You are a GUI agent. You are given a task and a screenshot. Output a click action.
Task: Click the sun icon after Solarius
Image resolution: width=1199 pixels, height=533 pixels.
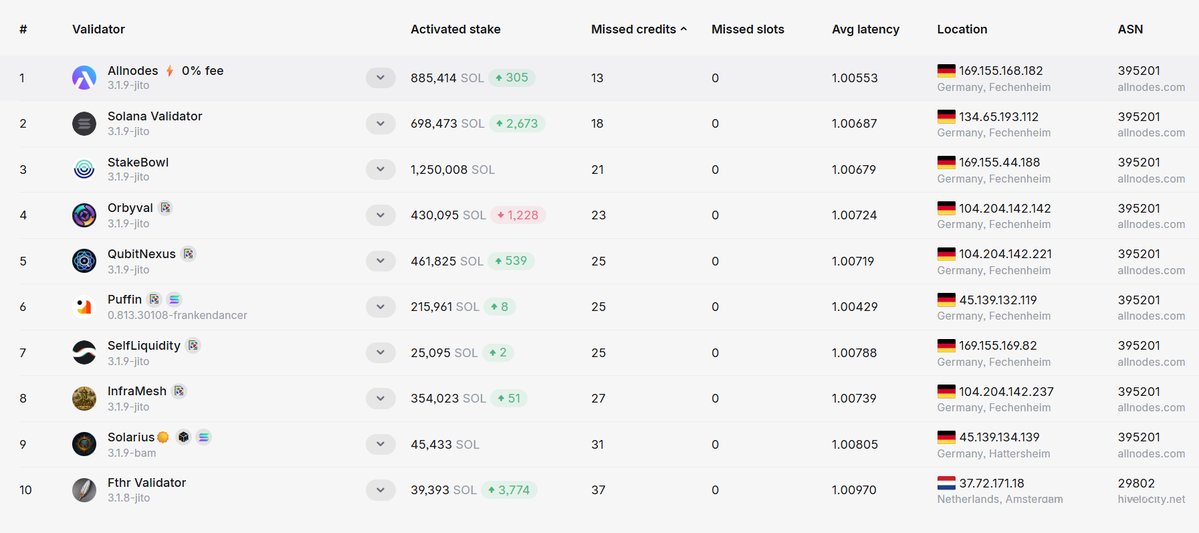point(162,437)
